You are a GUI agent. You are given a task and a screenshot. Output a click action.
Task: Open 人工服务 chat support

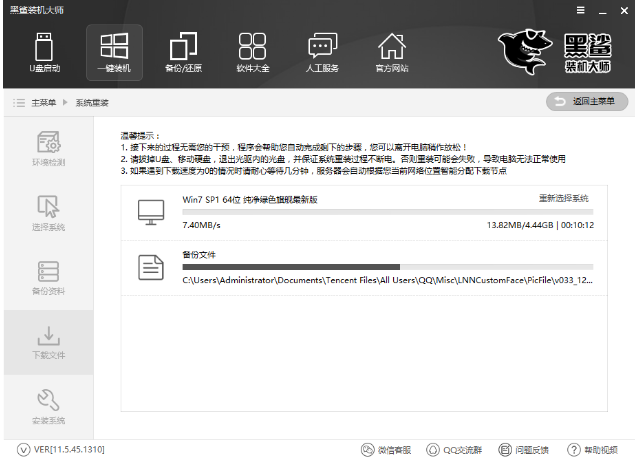[x=323, y=52]
